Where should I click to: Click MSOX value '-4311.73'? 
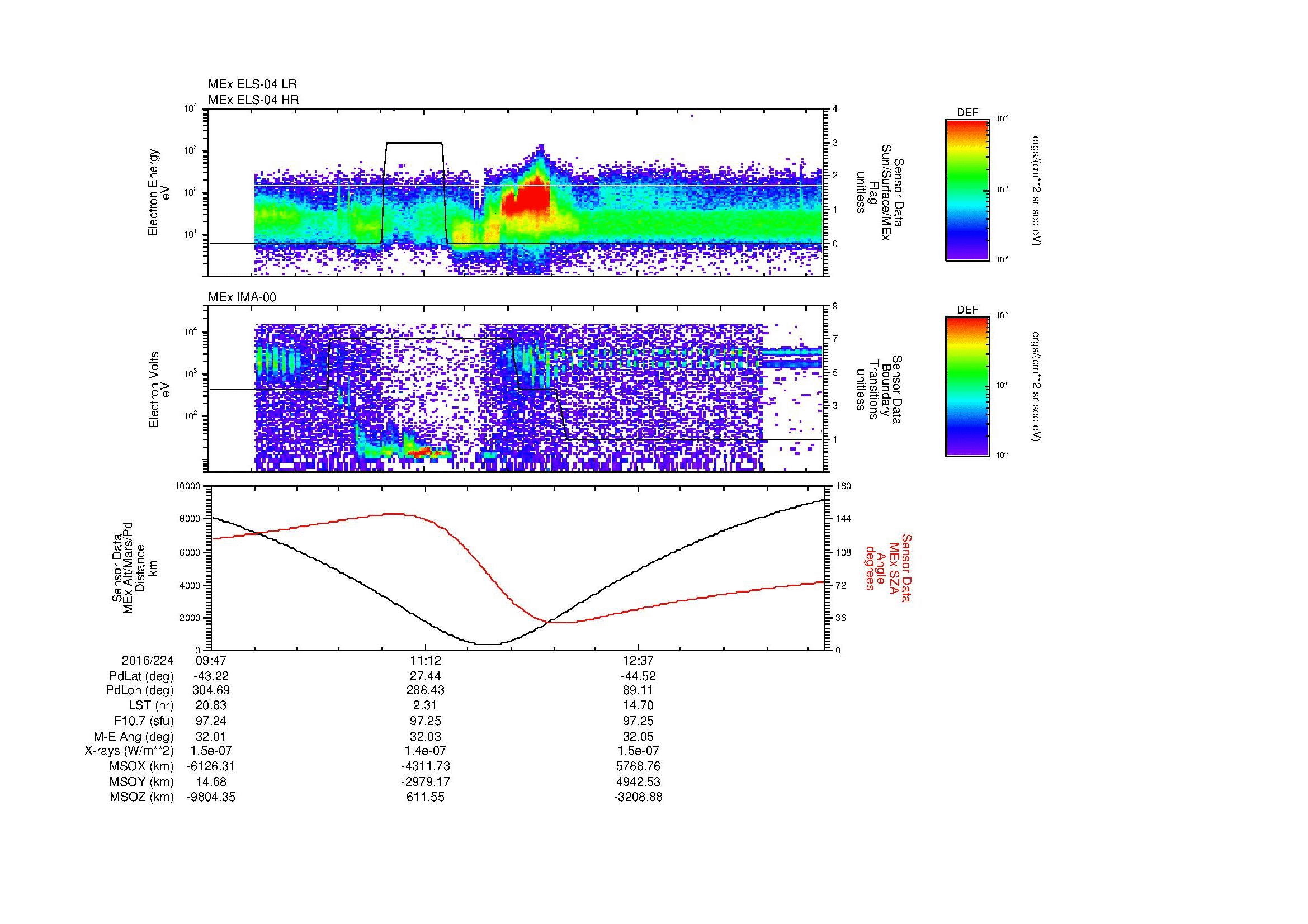(426, 766)
